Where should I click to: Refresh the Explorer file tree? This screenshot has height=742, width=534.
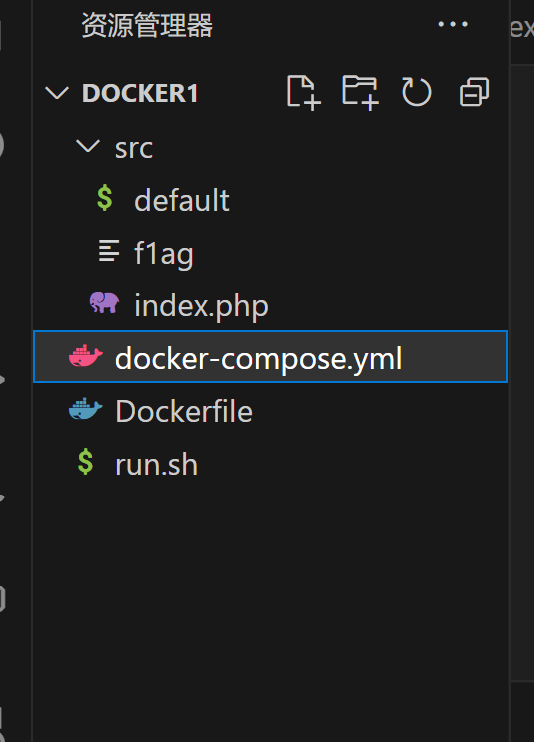pyautogui.click(x=417, y=92)
